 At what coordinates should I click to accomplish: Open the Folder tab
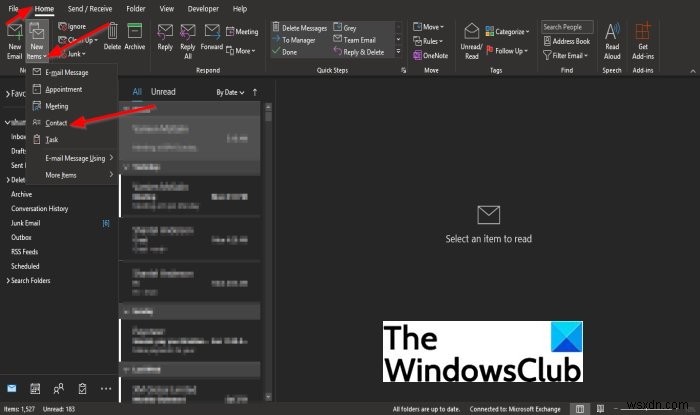click(x=136, y=8)
